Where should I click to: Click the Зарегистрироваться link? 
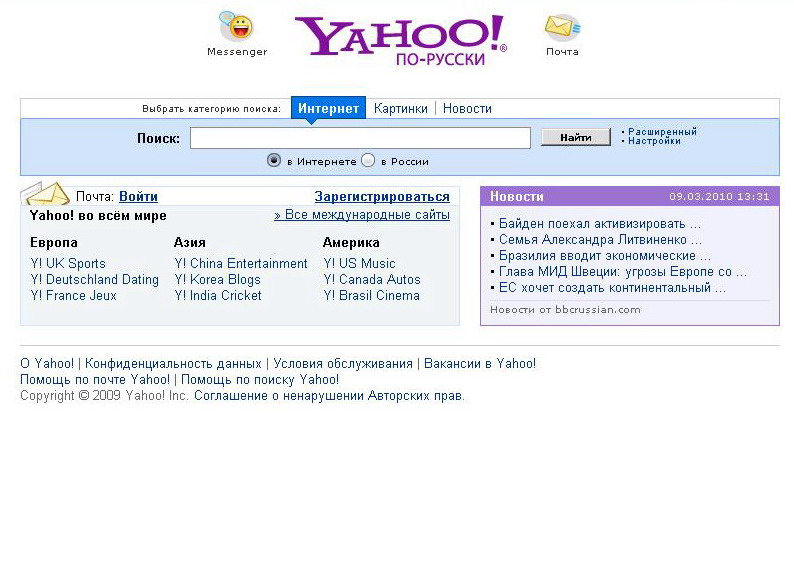click(x=382, y=196)
